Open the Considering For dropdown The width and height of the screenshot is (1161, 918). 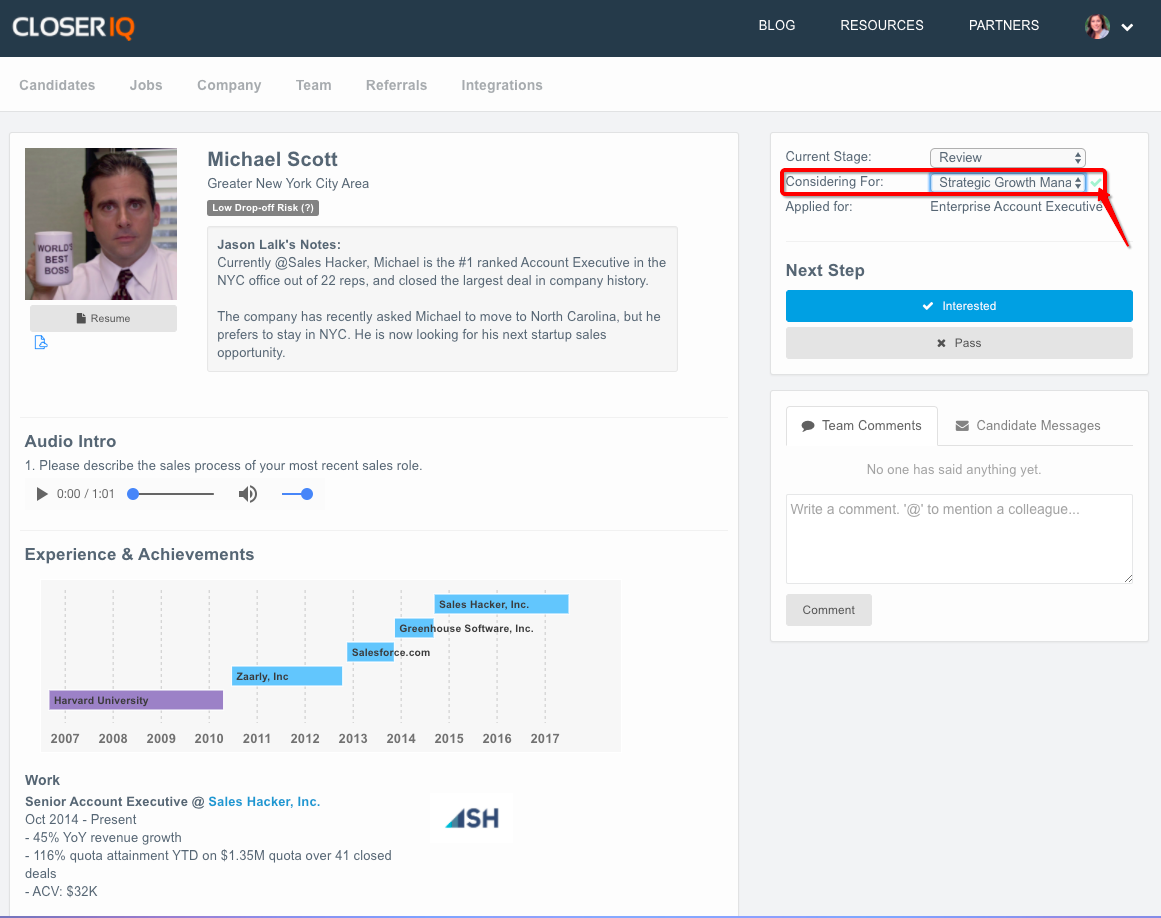[1007, 183]
